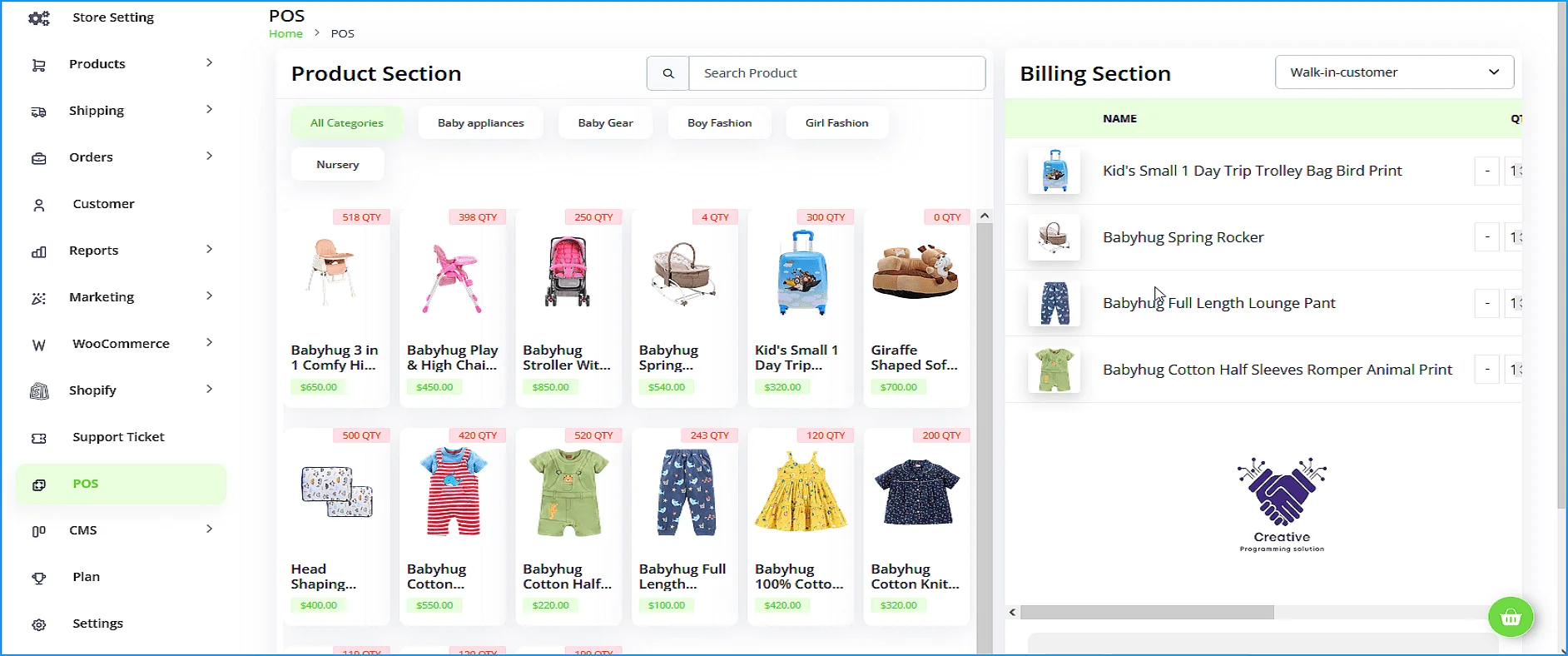Add Head Shaping pillow product card
1568x656 pixels.
(x=336, y=526)
